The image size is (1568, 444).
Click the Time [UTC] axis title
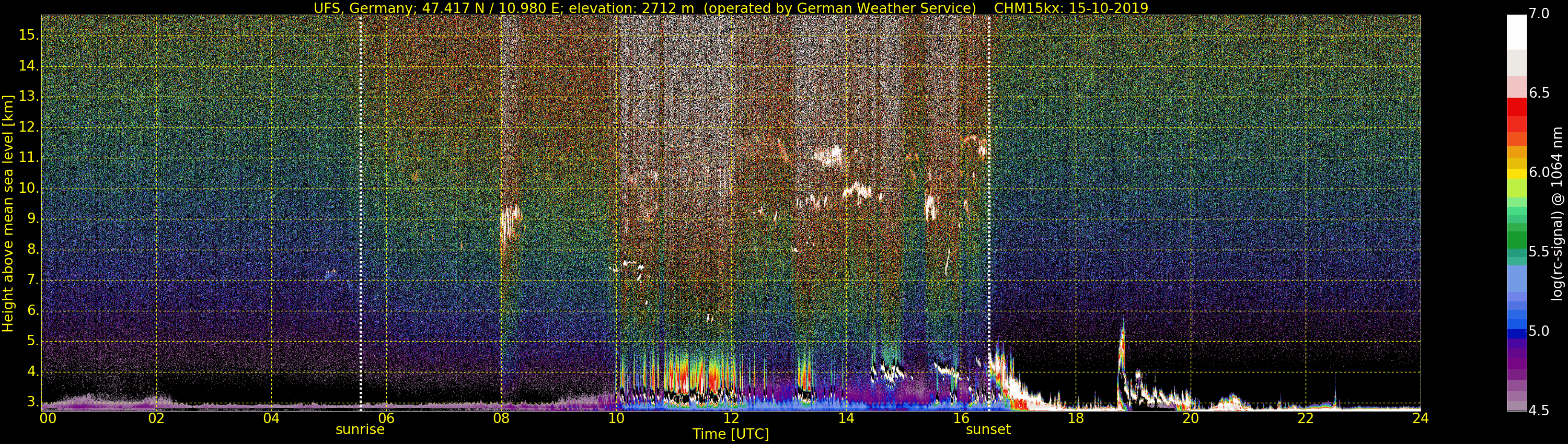(731, 434)
